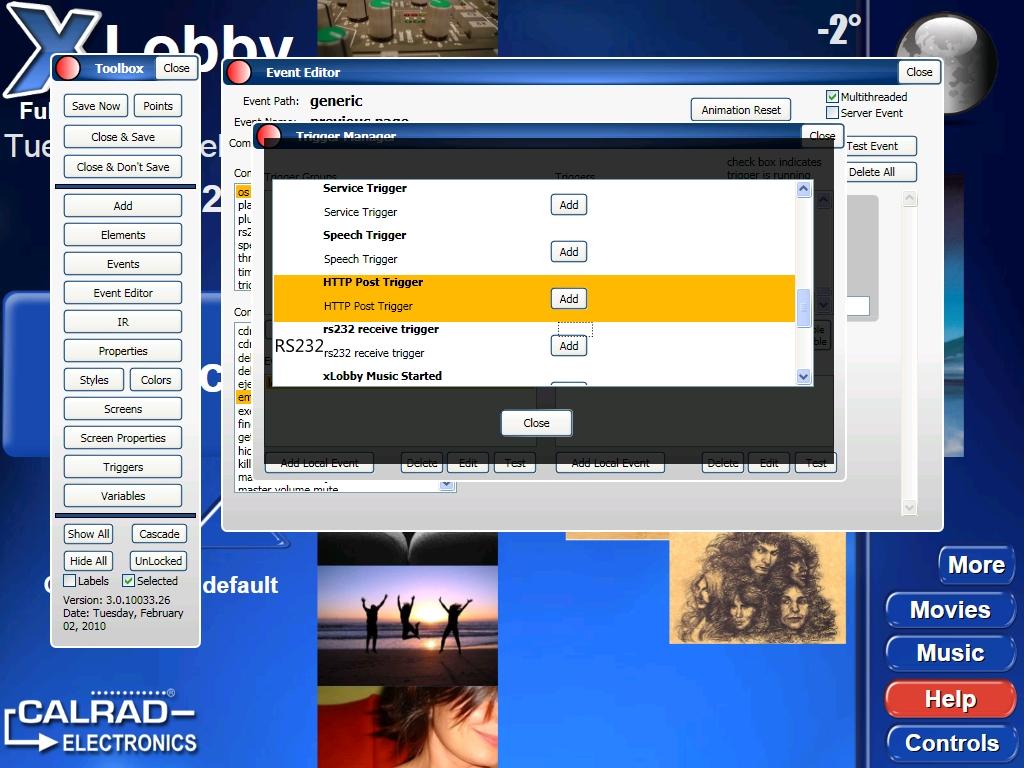Open the IR panel from Toolbox
The image size is (1024, 768).
123,322
